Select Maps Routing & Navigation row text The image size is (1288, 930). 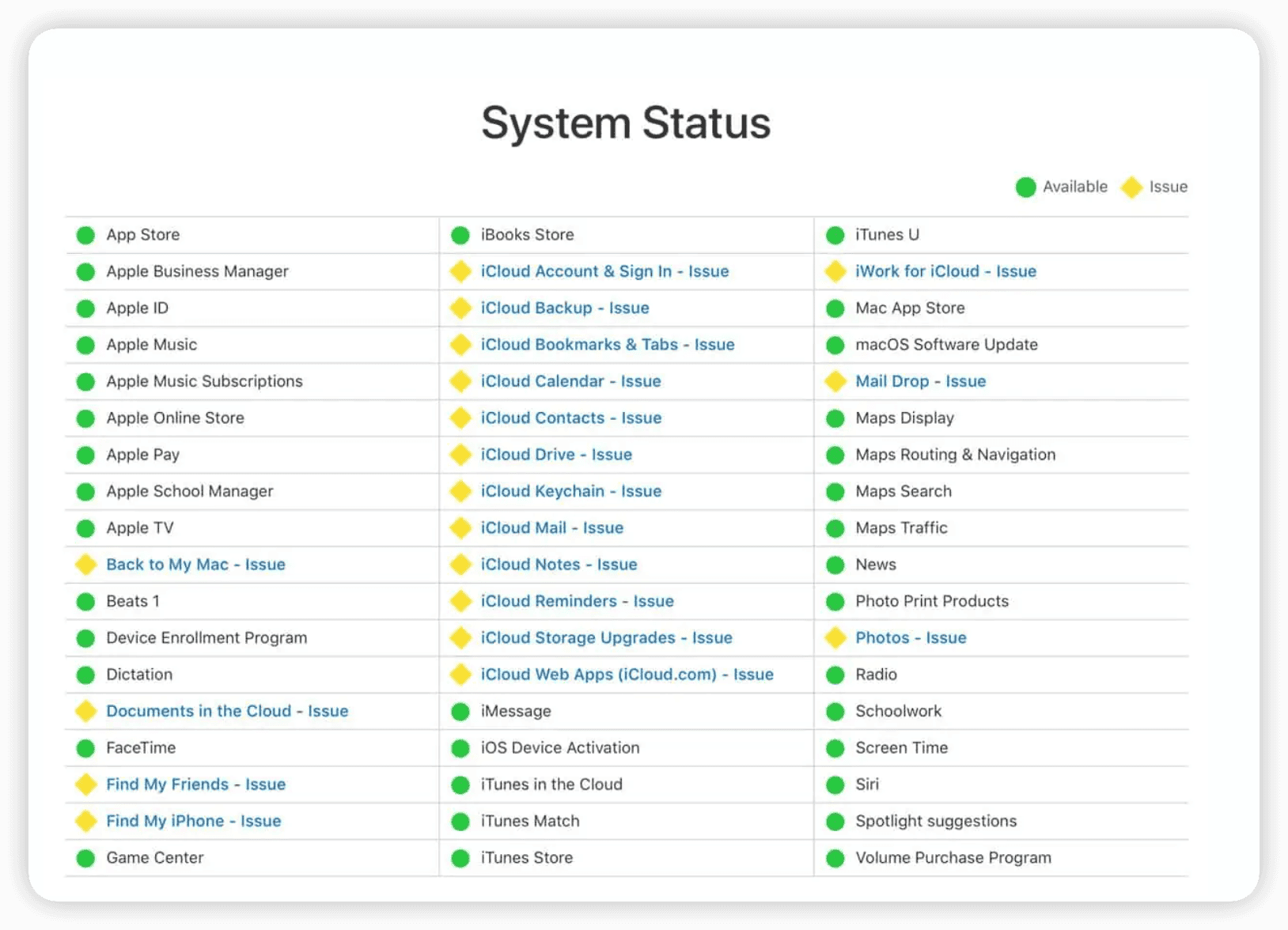(x=955, y=455)
